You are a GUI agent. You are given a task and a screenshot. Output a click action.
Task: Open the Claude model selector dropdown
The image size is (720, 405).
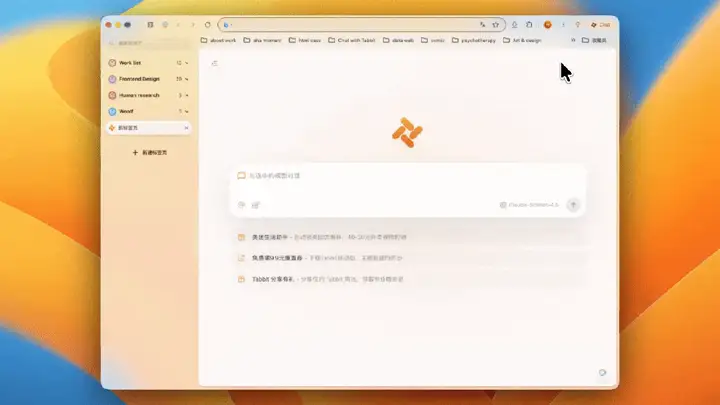tap(529, 205)
